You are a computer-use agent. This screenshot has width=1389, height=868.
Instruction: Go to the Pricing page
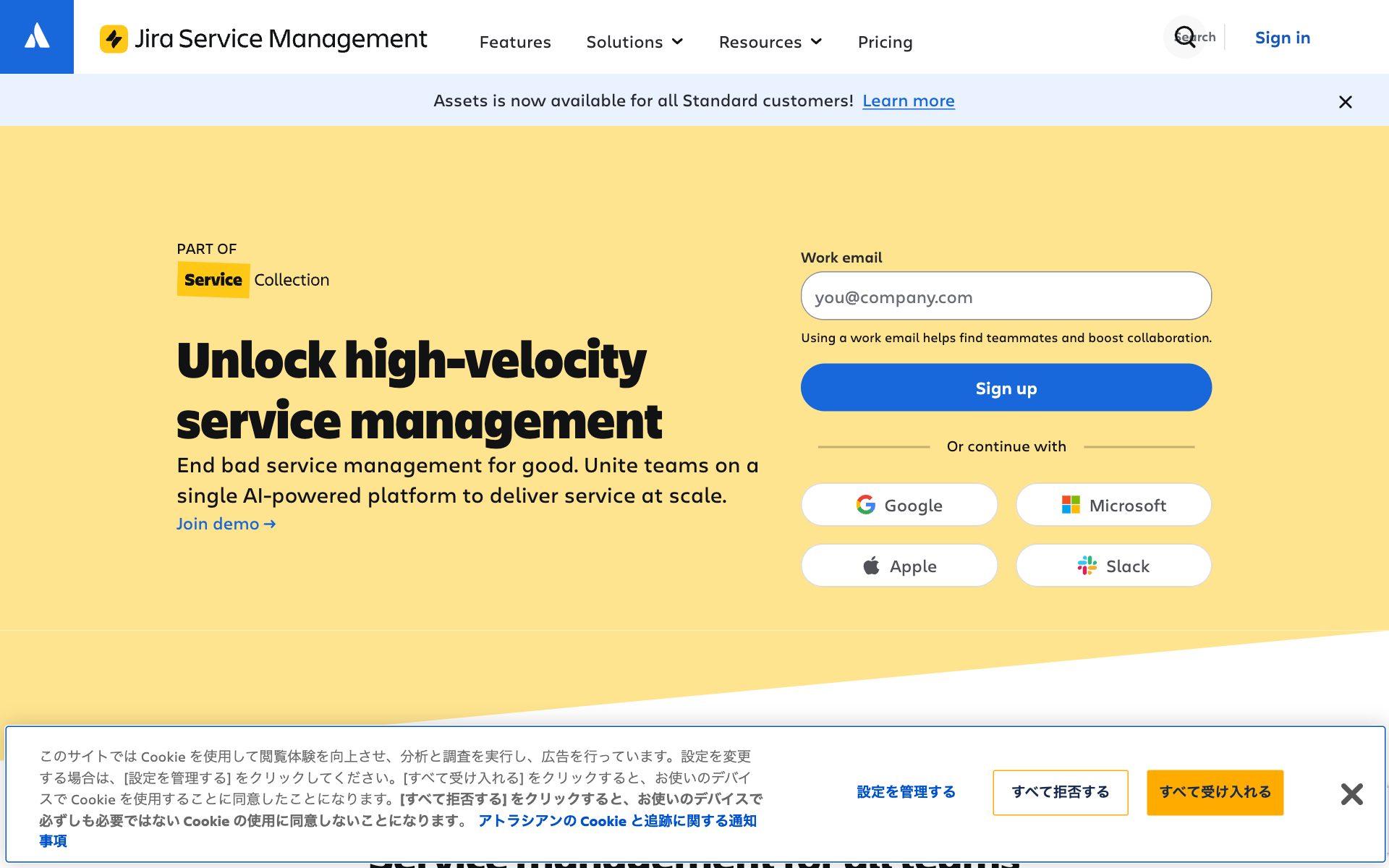click(885, 42)
